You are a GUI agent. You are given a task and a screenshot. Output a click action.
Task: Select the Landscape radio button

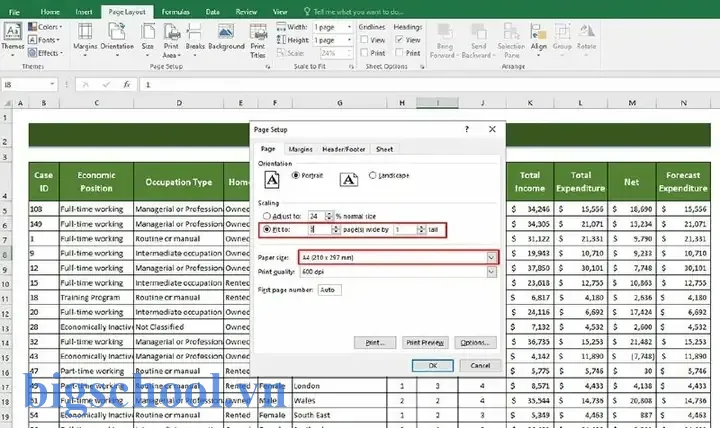tap(372, 175)
